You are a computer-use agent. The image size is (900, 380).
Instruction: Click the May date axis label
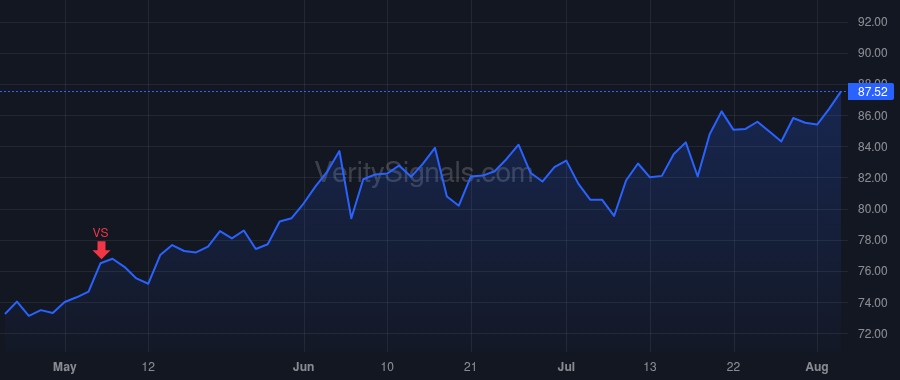[65, 367]
